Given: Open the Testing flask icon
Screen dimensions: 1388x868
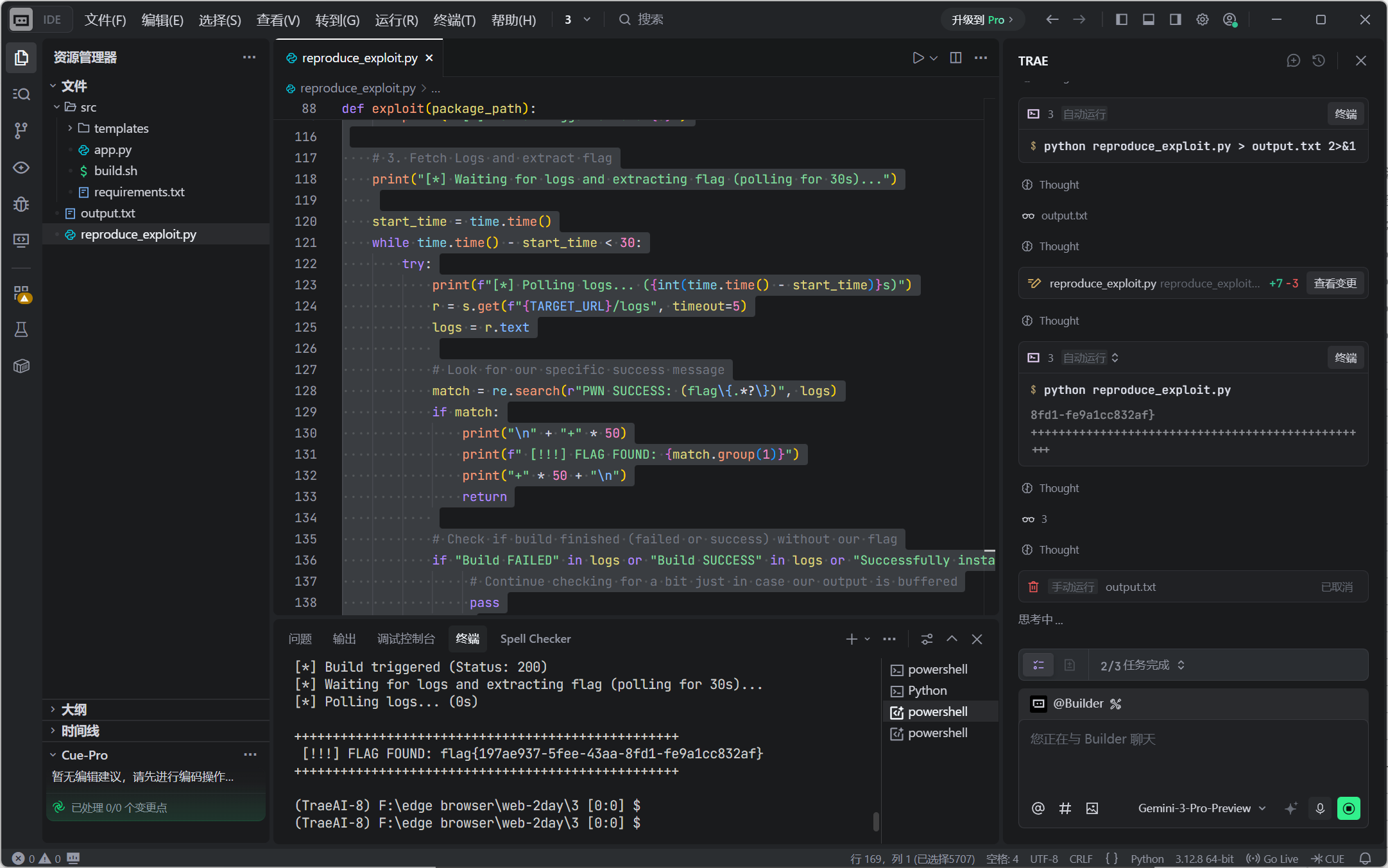Looking at the screenshot, I should pyautogui.click(x=21, y=329).
